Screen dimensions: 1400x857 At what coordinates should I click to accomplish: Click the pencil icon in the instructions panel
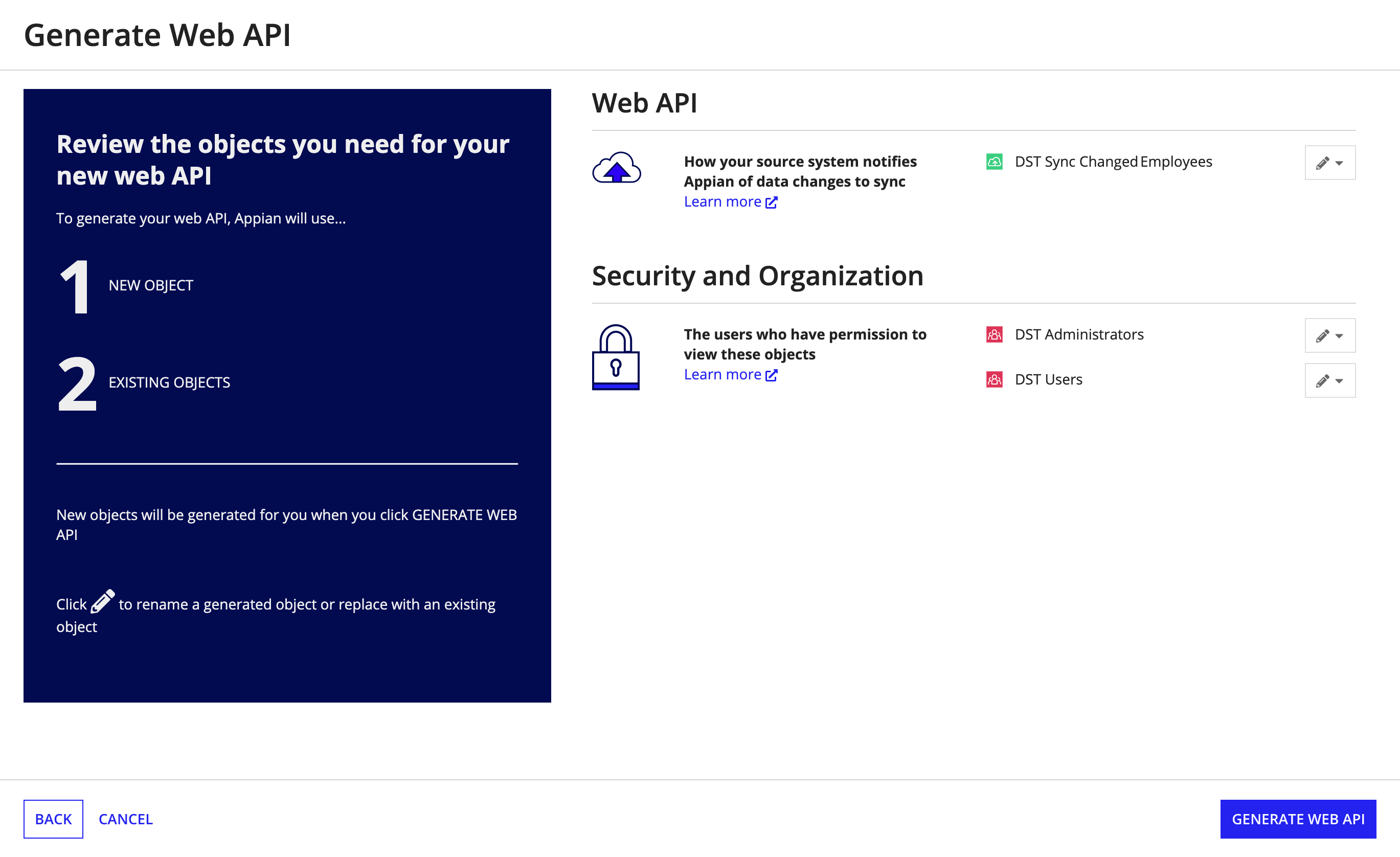[x=103, y=601]
